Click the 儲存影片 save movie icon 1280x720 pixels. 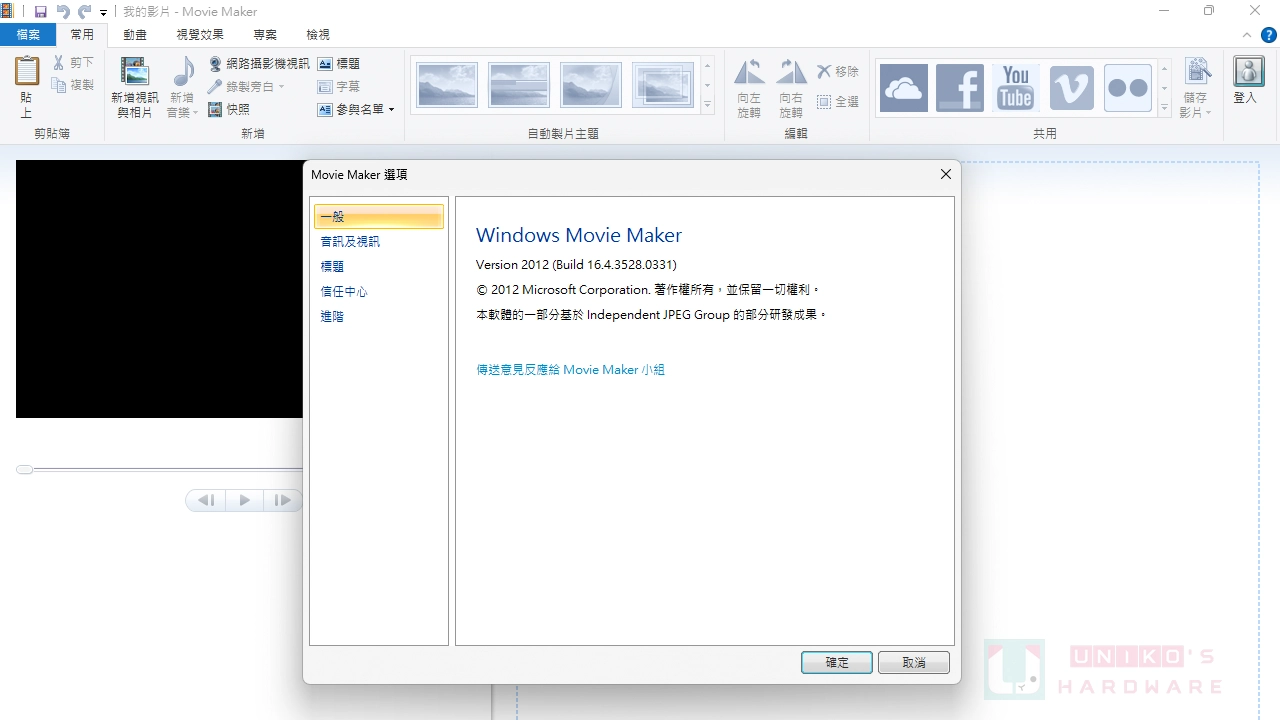1197,72
